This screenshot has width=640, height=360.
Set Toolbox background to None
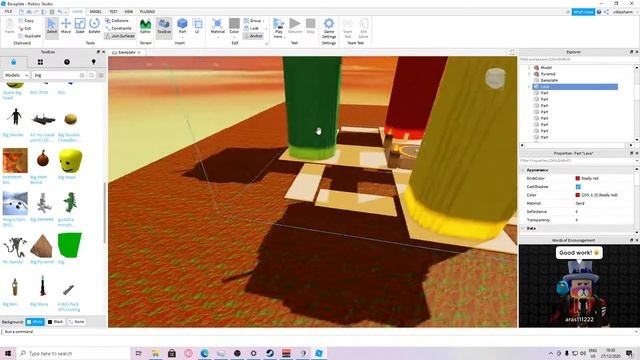pyautogui.click(x=76, y=322)
